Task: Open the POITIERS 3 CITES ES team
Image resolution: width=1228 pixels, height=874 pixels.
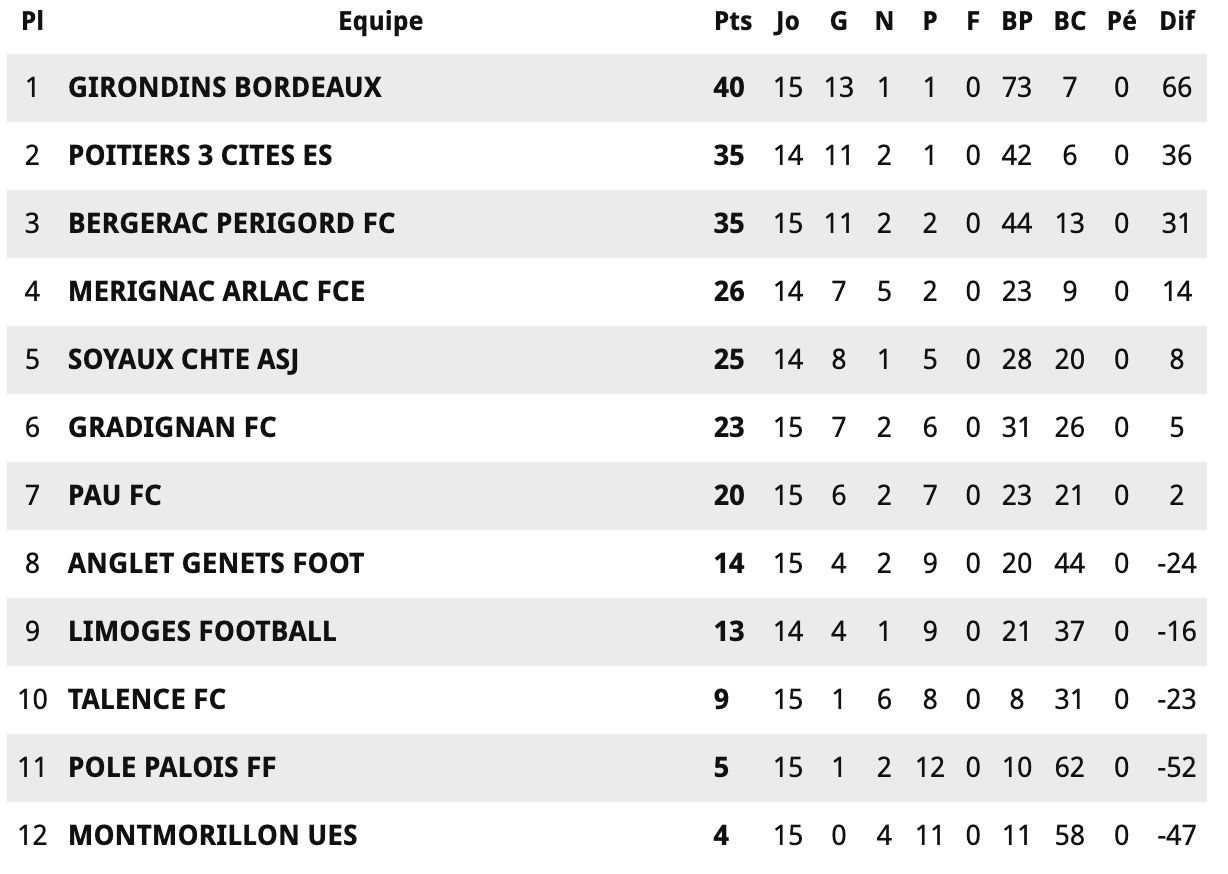Action: point(200,155)
